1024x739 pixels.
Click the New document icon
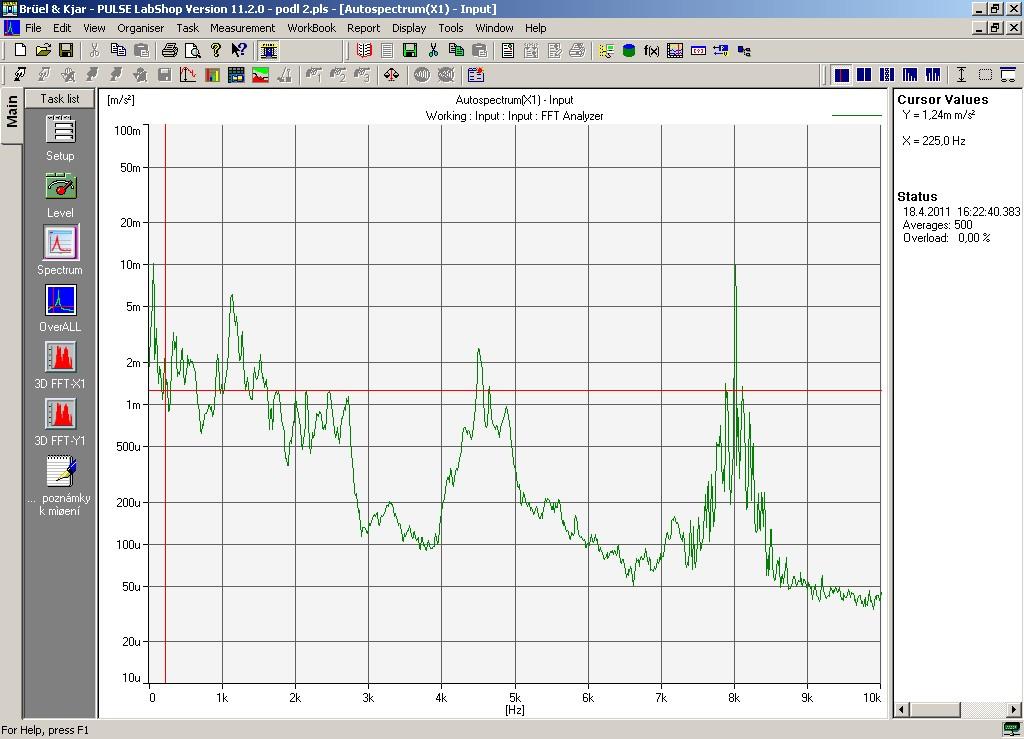tap(20, 50)
